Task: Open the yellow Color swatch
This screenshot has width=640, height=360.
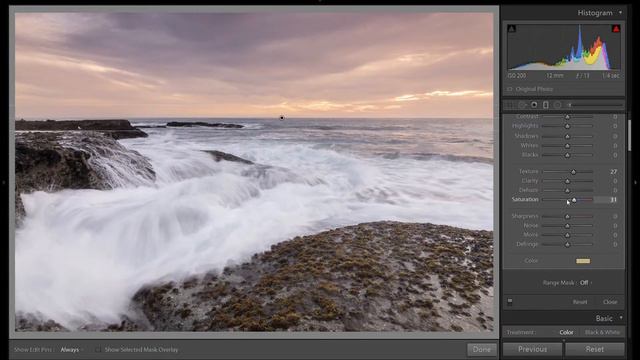Action: (x=583, y=261)
